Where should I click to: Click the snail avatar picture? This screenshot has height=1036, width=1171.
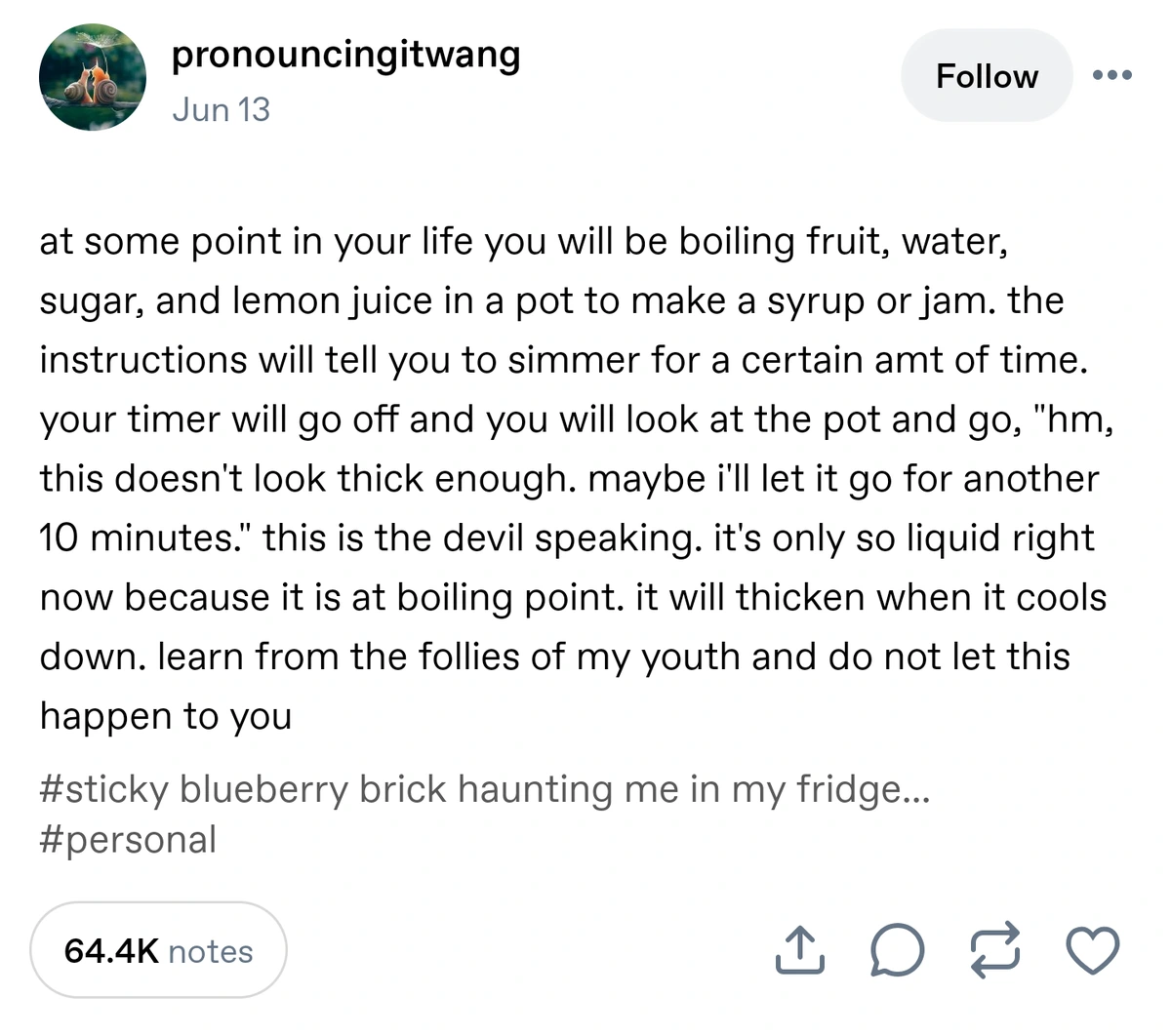point(92,77)
